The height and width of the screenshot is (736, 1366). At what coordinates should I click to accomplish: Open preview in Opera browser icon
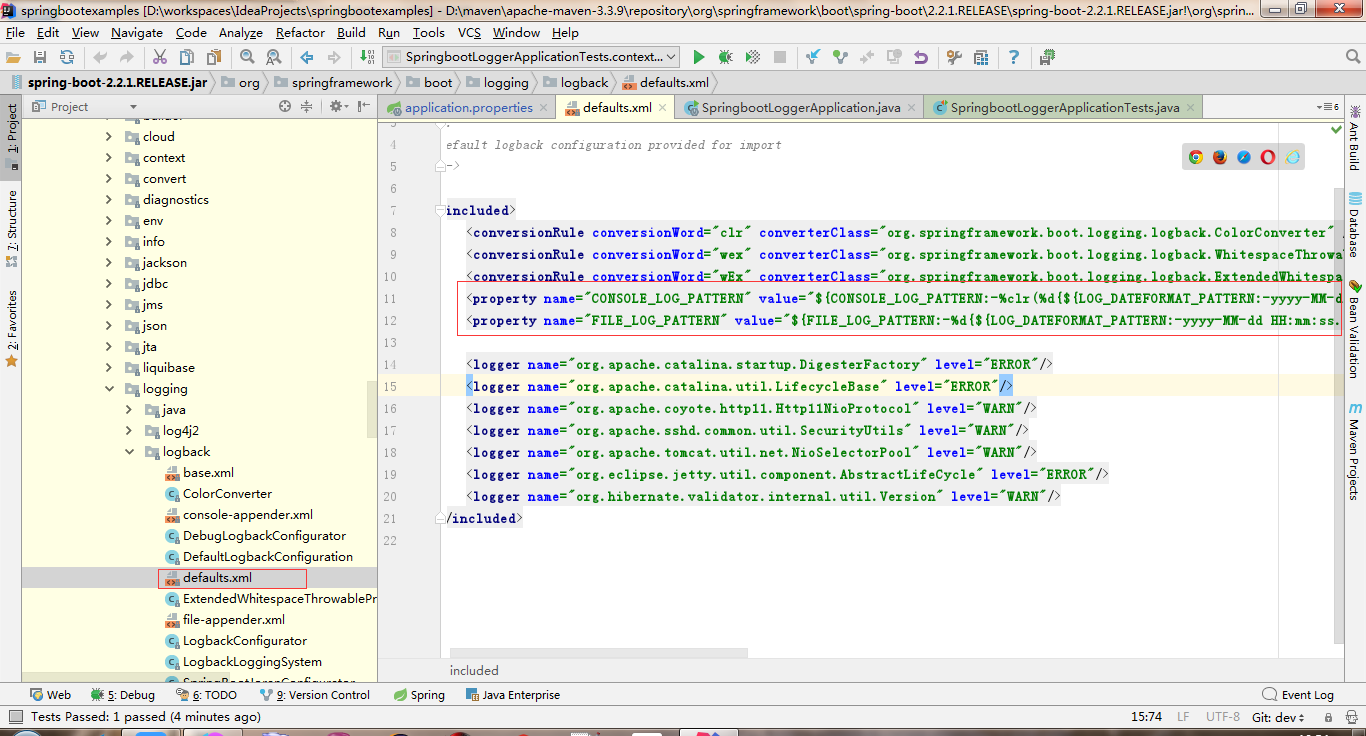pyautogui.click(x=1268, y=157)
